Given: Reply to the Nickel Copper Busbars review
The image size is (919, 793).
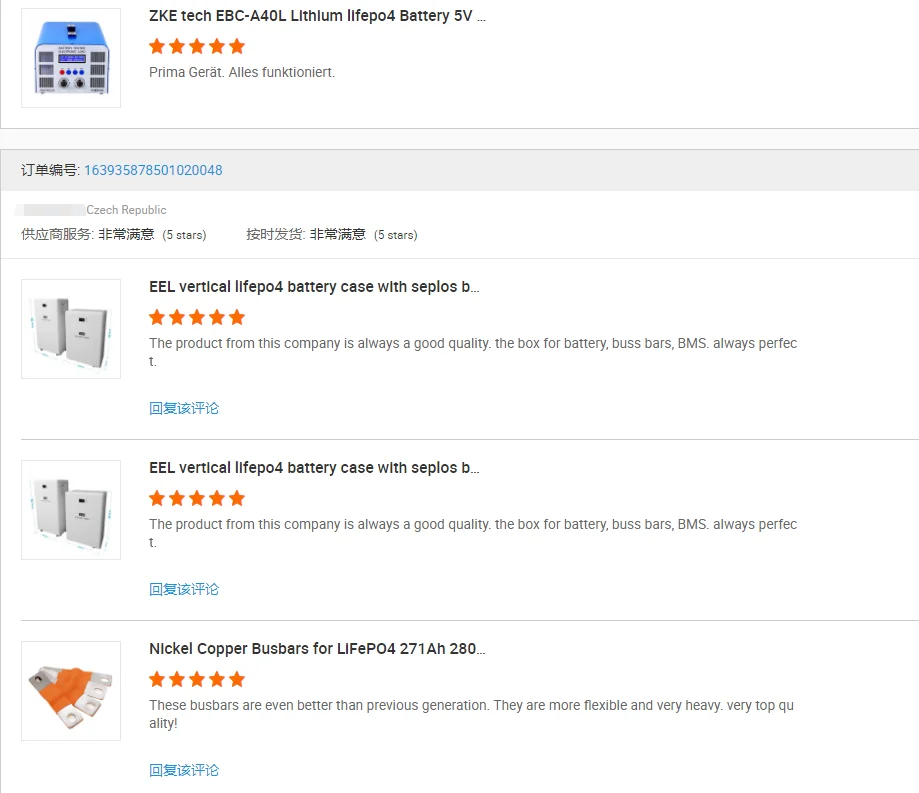Looking at the screenshot, I should 184,770.
